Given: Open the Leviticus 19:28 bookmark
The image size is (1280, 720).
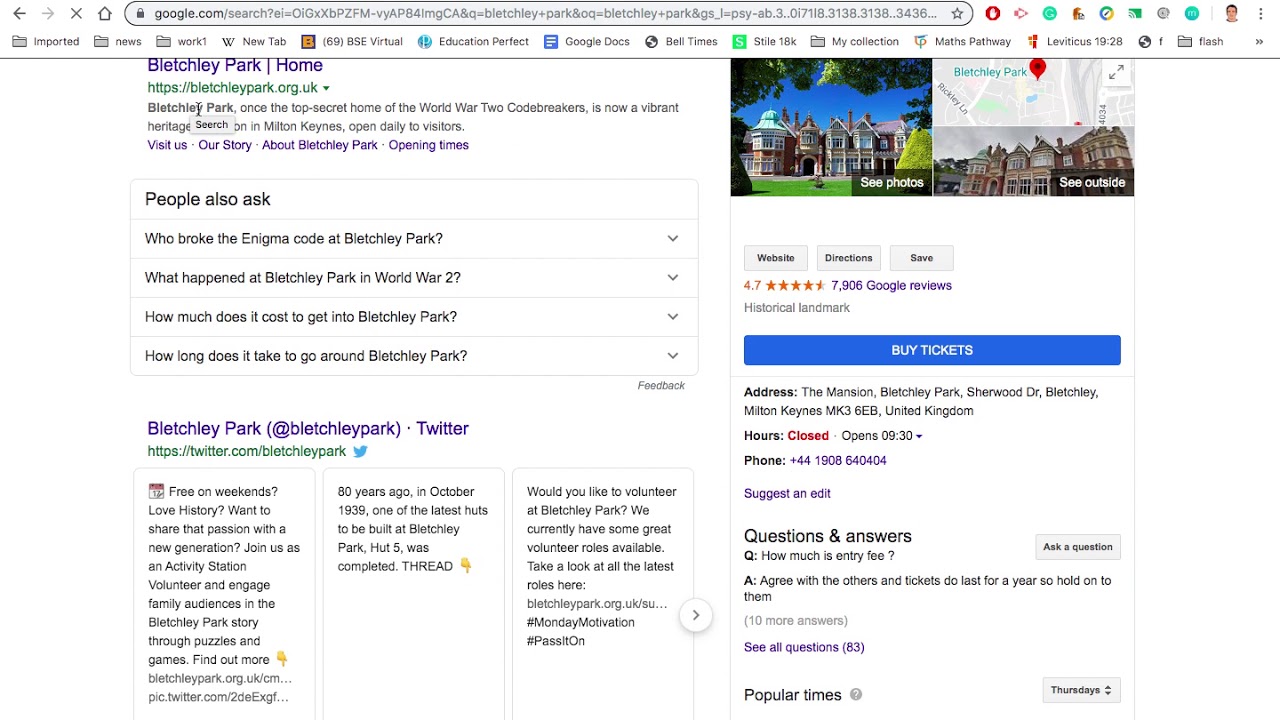Looking at the screenshot, I should pos(1073,42).
